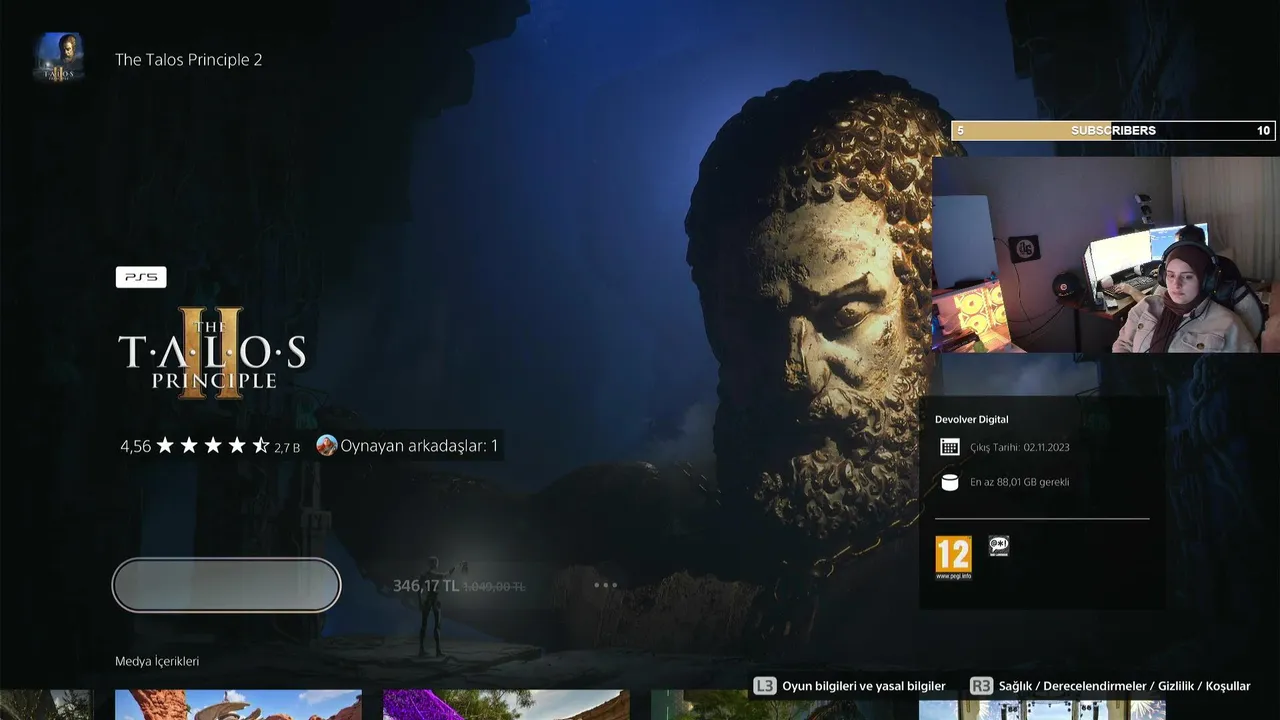Click the 4,56 star rating
Screen dimensions: 1280x720
pyautogui.click(x=195, y=446)
